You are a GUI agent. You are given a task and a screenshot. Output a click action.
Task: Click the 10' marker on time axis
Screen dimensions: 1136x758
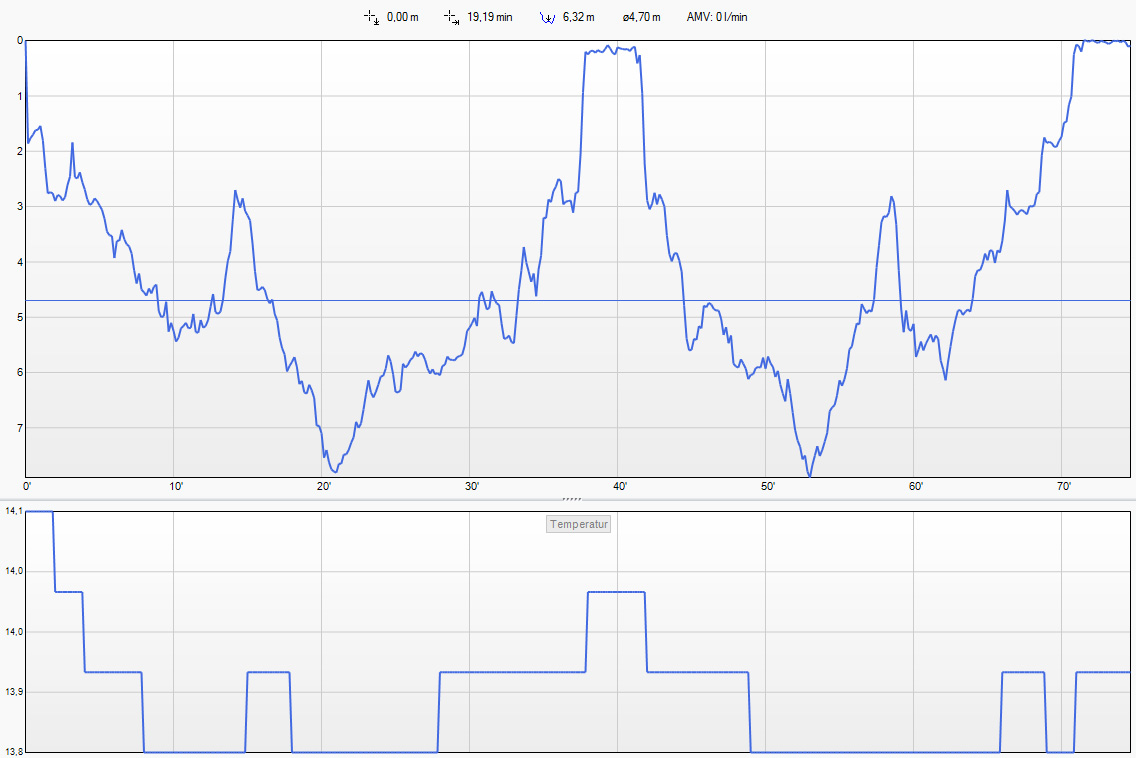[176, 487]
